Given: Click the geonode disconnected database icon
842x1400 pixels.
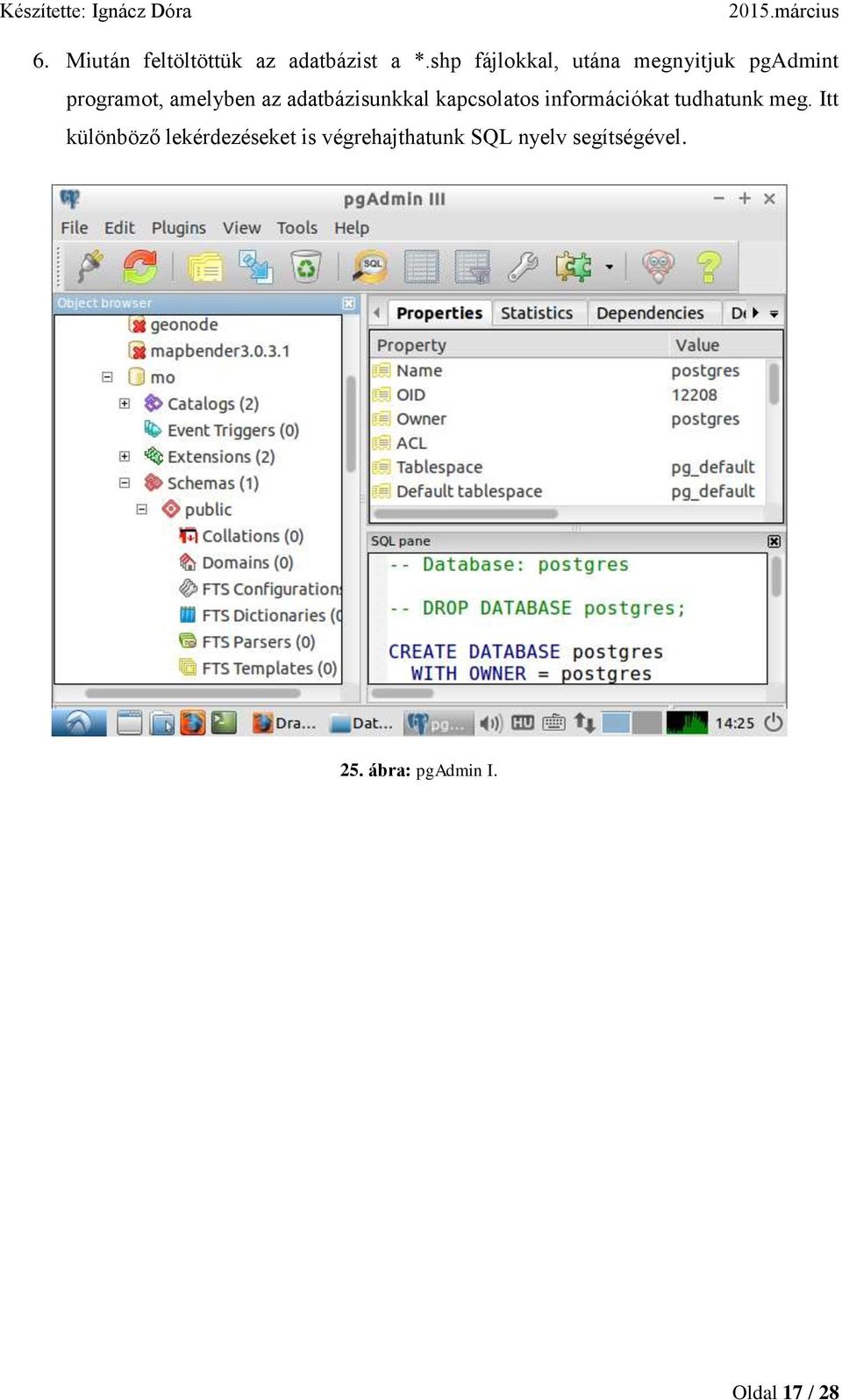Looking at the screenshot, I should (137, 325).
